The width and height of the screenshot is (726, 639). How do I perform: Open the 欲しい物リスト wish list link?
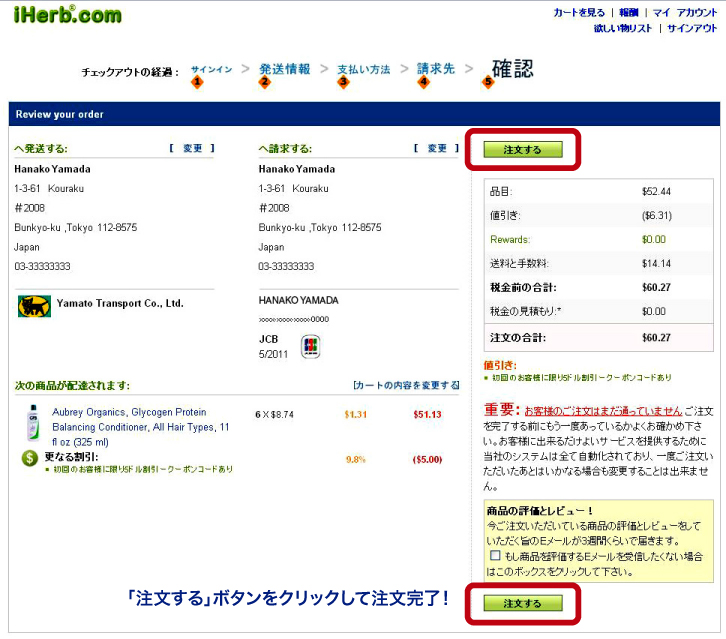622,28
